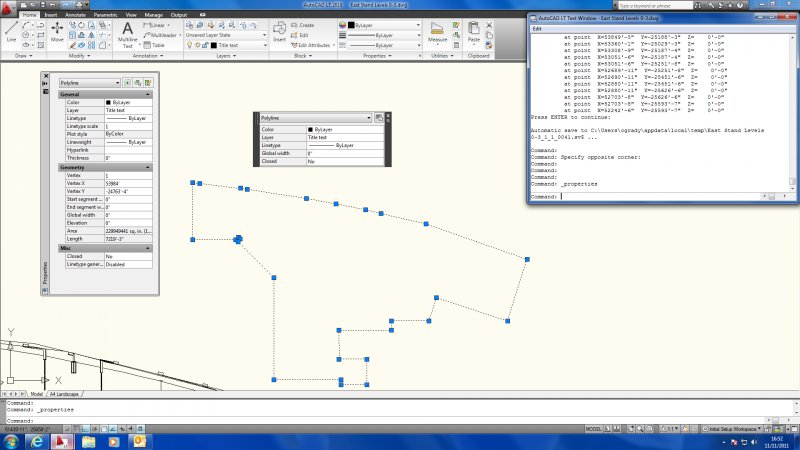Click the Closed value in Quick Properties

(x=345, y=161)
